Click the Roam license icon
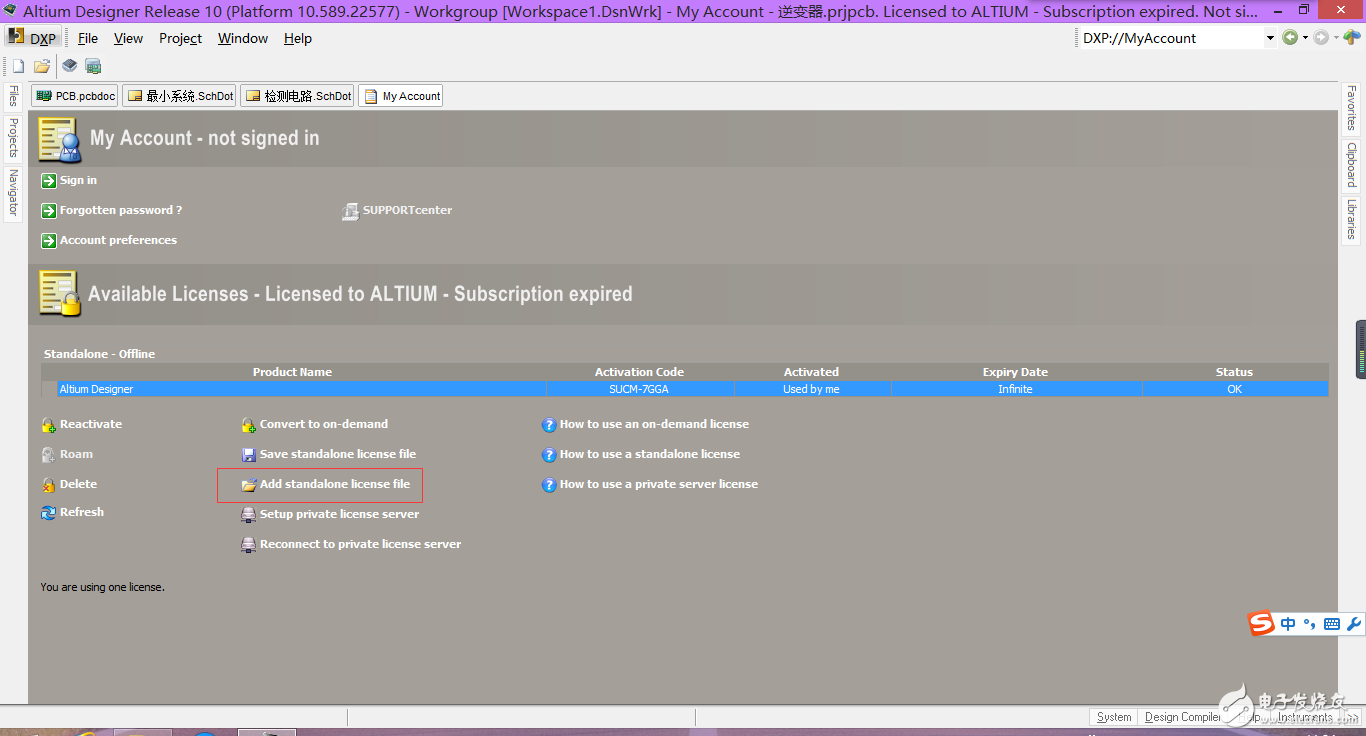Viewport: 1366px width, 736px height. click(x=49, y=455)
